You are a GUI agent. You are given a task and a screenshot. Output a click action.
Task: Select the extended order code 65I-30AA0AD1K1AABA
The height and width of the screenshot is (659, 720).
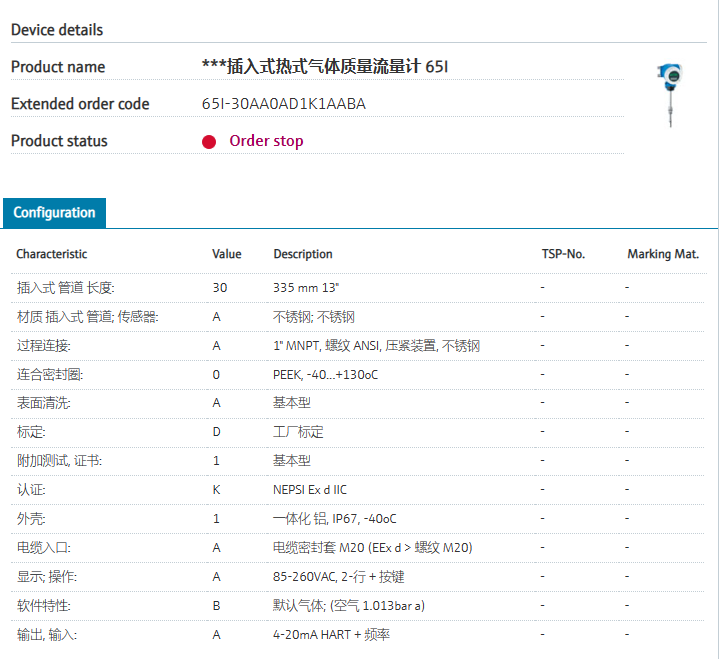pyautogui.click(x=283, y=104)
